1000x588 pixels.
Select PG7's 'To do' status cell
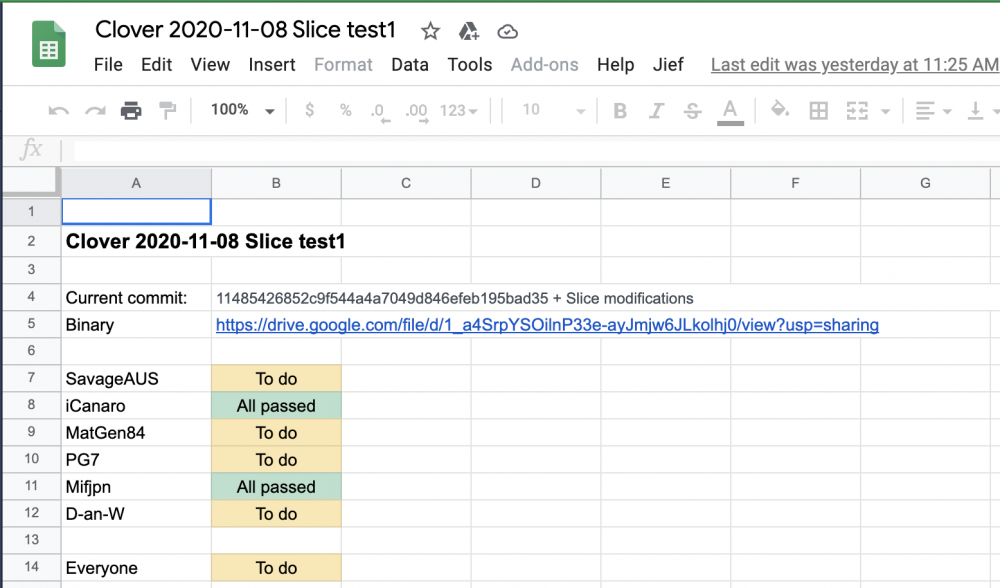[276, 459]
